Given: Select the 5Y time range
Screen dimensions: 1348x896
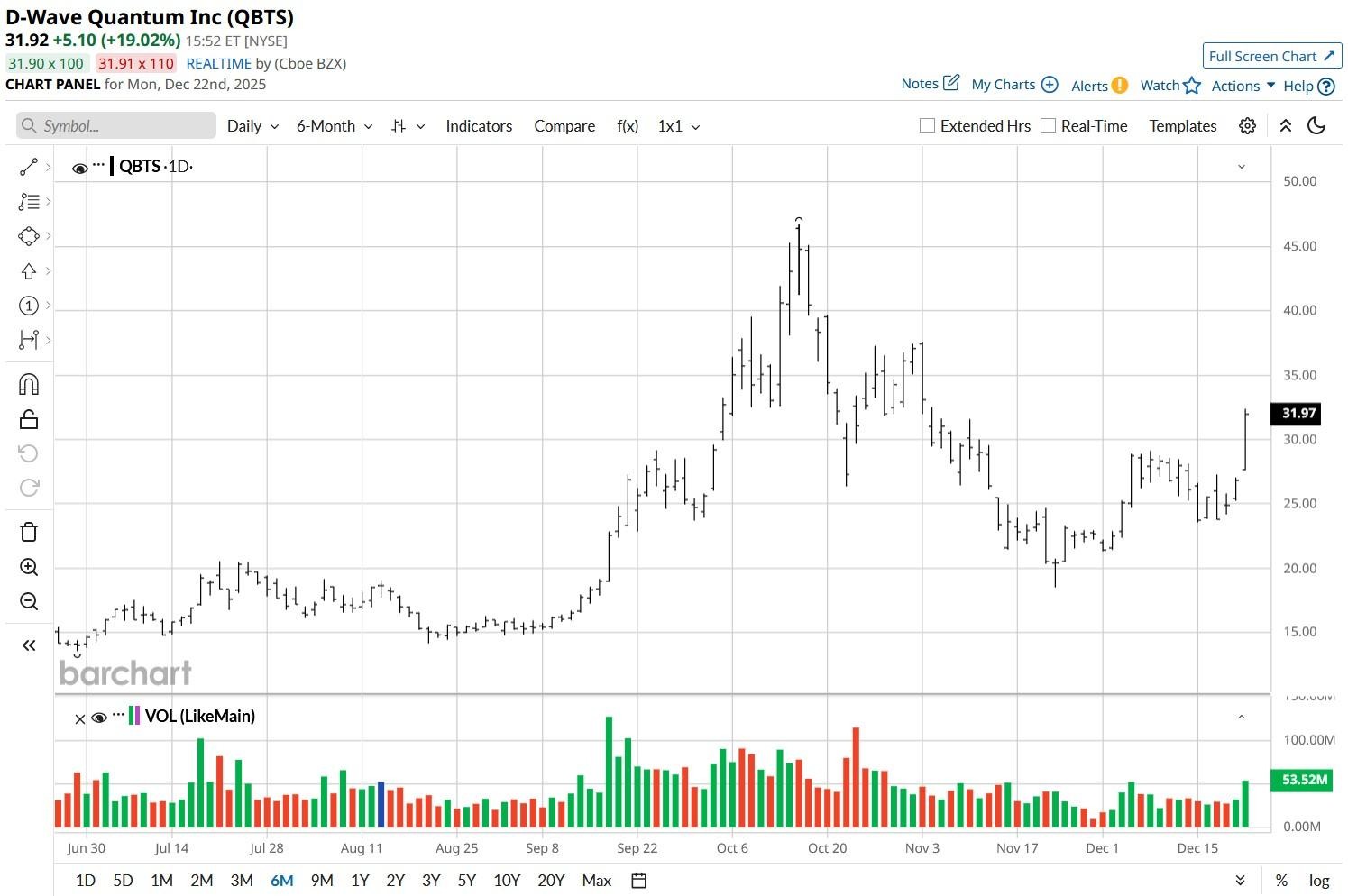Looking at the screenshot, I should click(467, 881).
